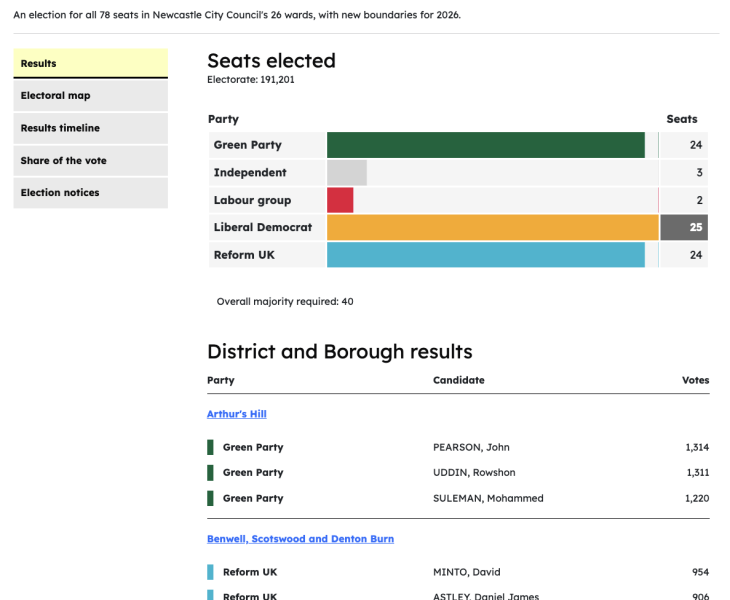Click the Candidate column header
The image size is (730, 600).
click(459, 380)
